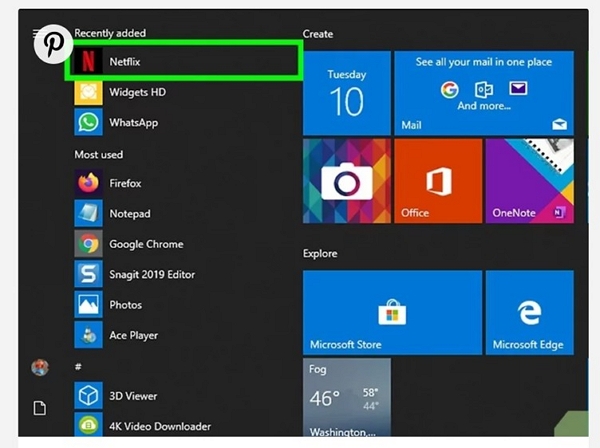
Task: Click the Pinterest save button
Action: pyautogui.click(x=53, y=44)
